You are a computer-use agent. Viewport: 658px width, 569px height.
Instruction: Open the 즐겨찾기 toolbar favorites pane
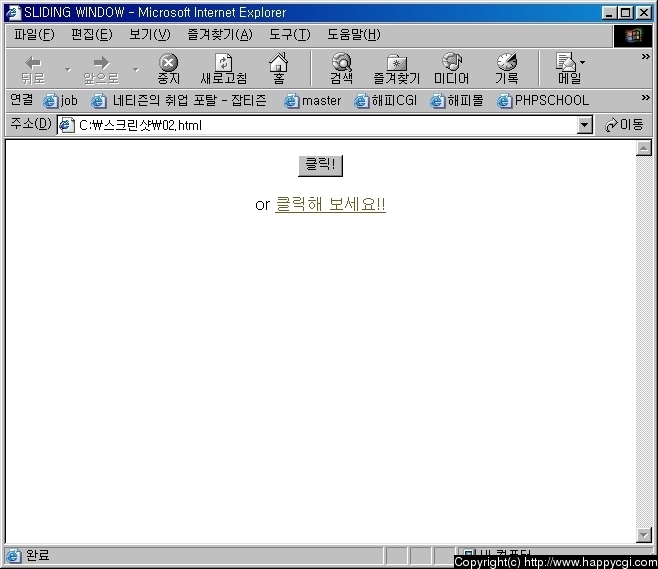tap(397, 69)
